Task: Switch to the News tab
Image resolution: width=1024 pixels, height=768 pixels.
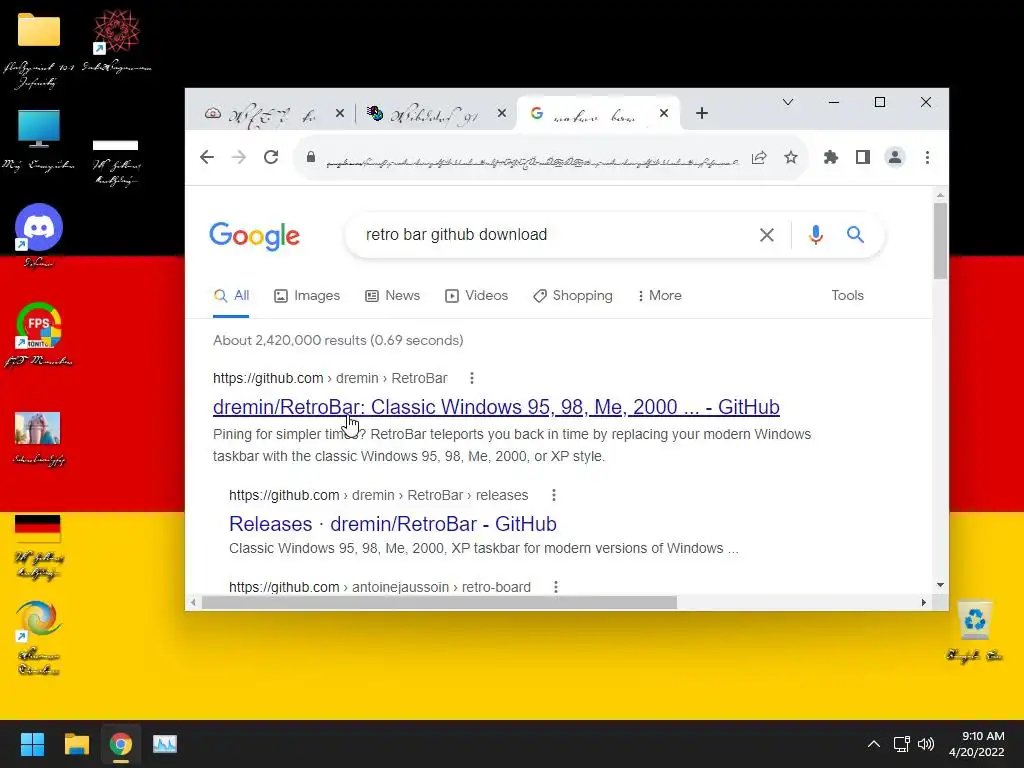Action: (x=392, y=296)
